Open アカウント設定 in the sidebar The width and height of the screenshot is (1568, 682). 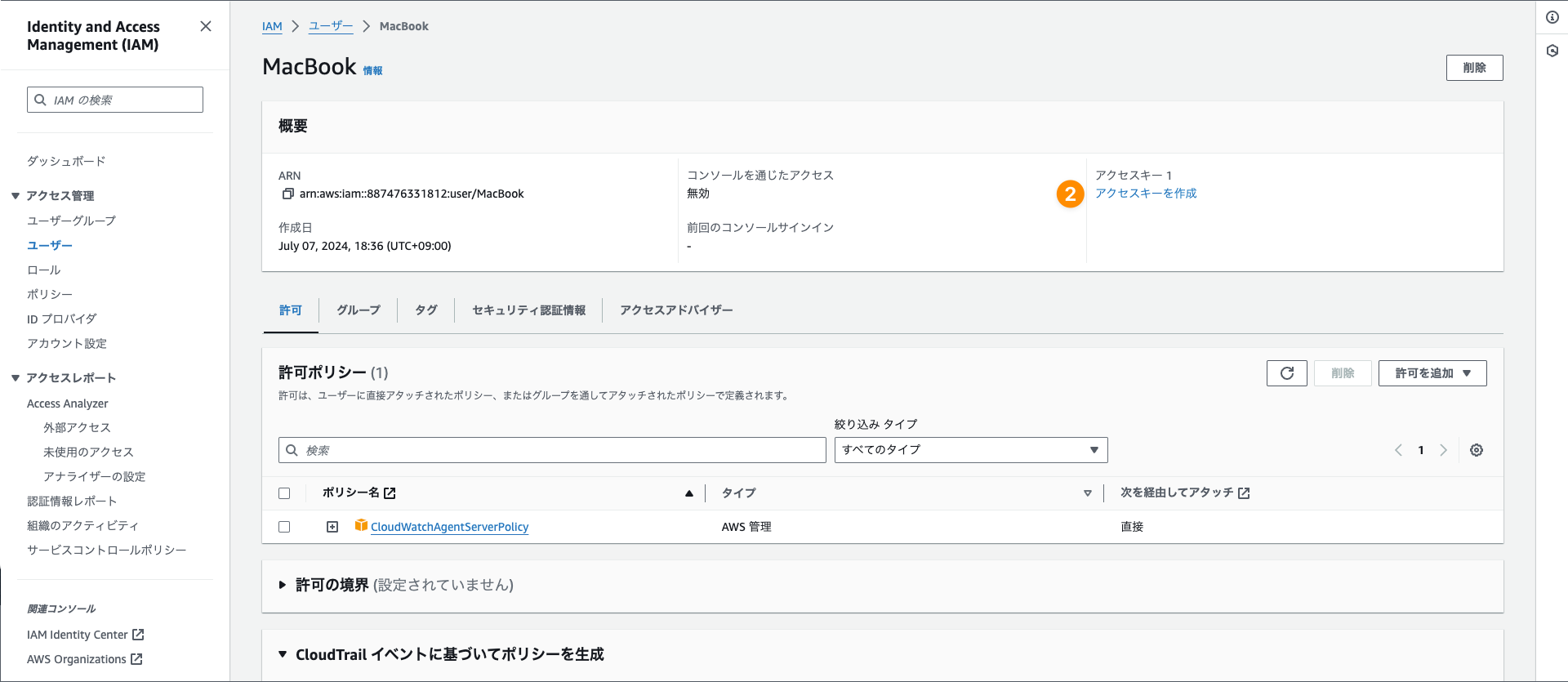(x=67, y=344)
